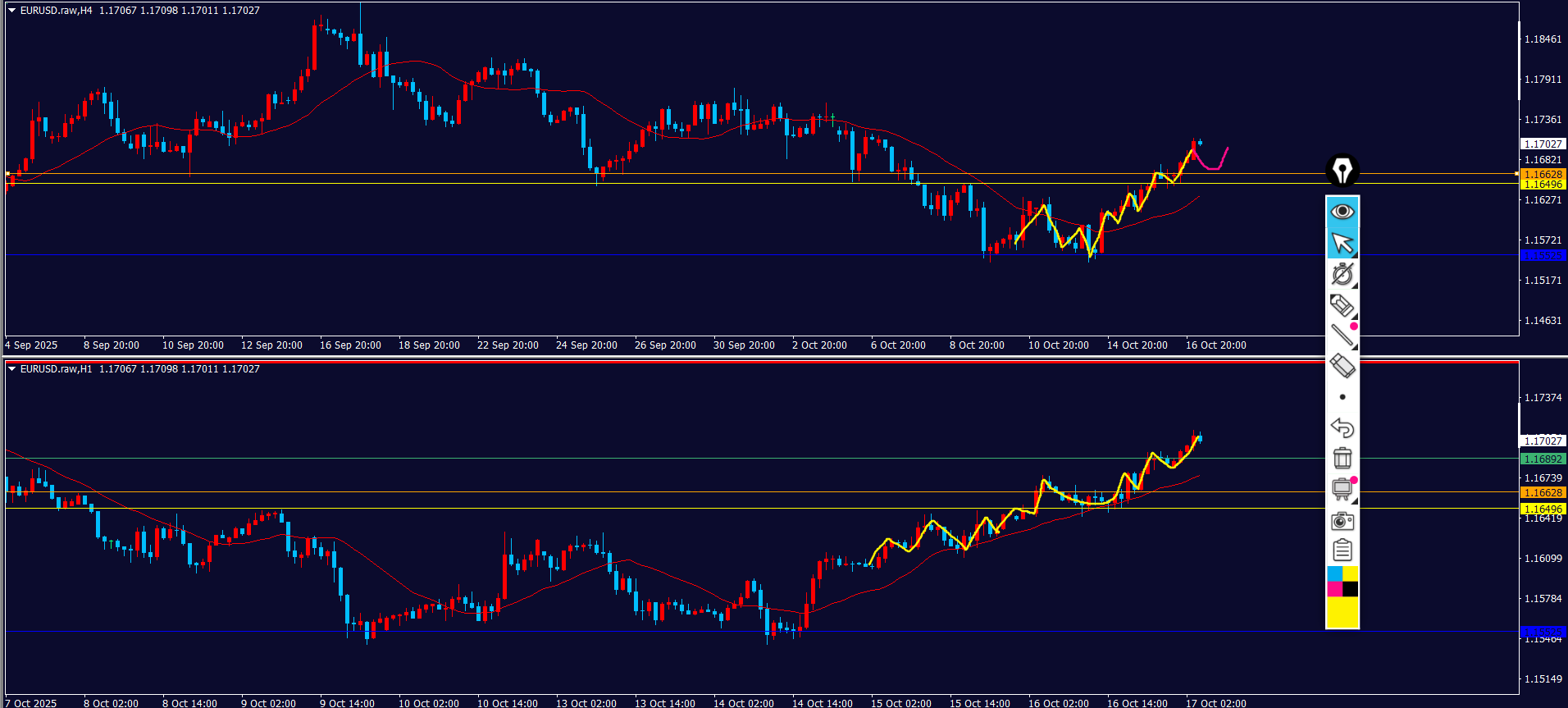Expand the EURUSD.raw,H4 chart dropdown triangle

tap(11, 11)
